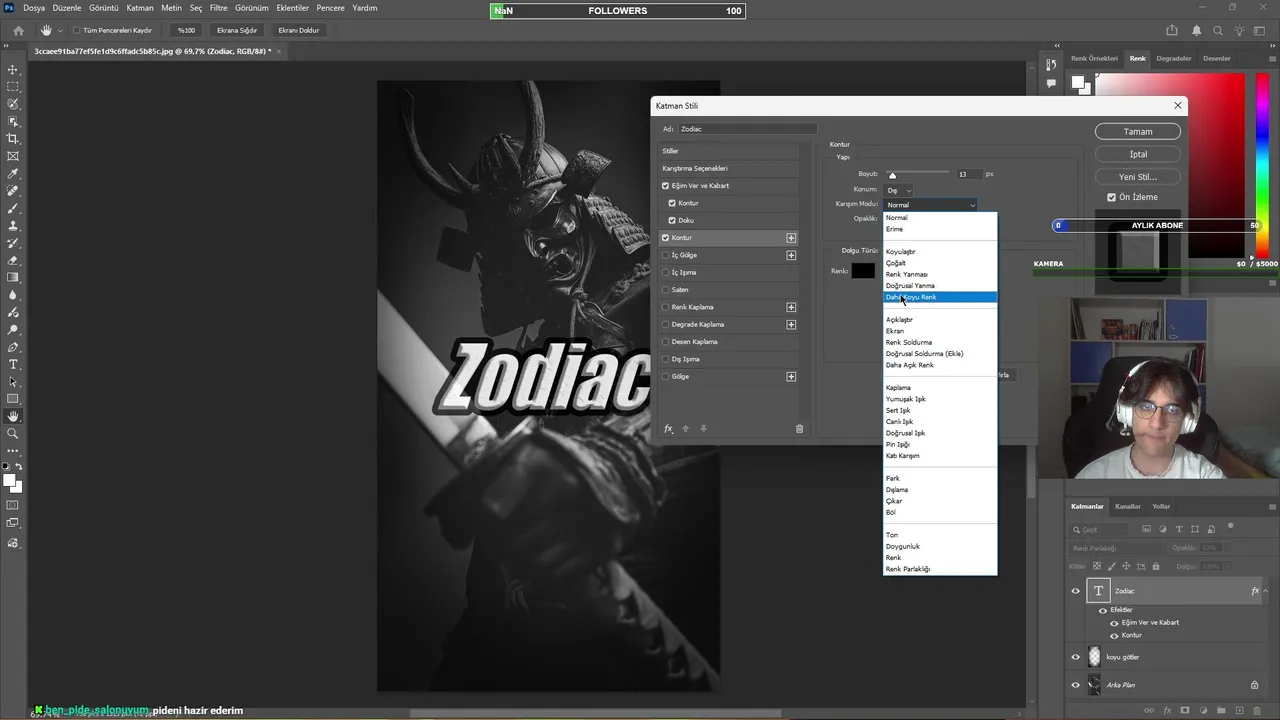This screenshot has width=1280, height=720.
Task: Select the Brush tool
Action: click(13, 208)
